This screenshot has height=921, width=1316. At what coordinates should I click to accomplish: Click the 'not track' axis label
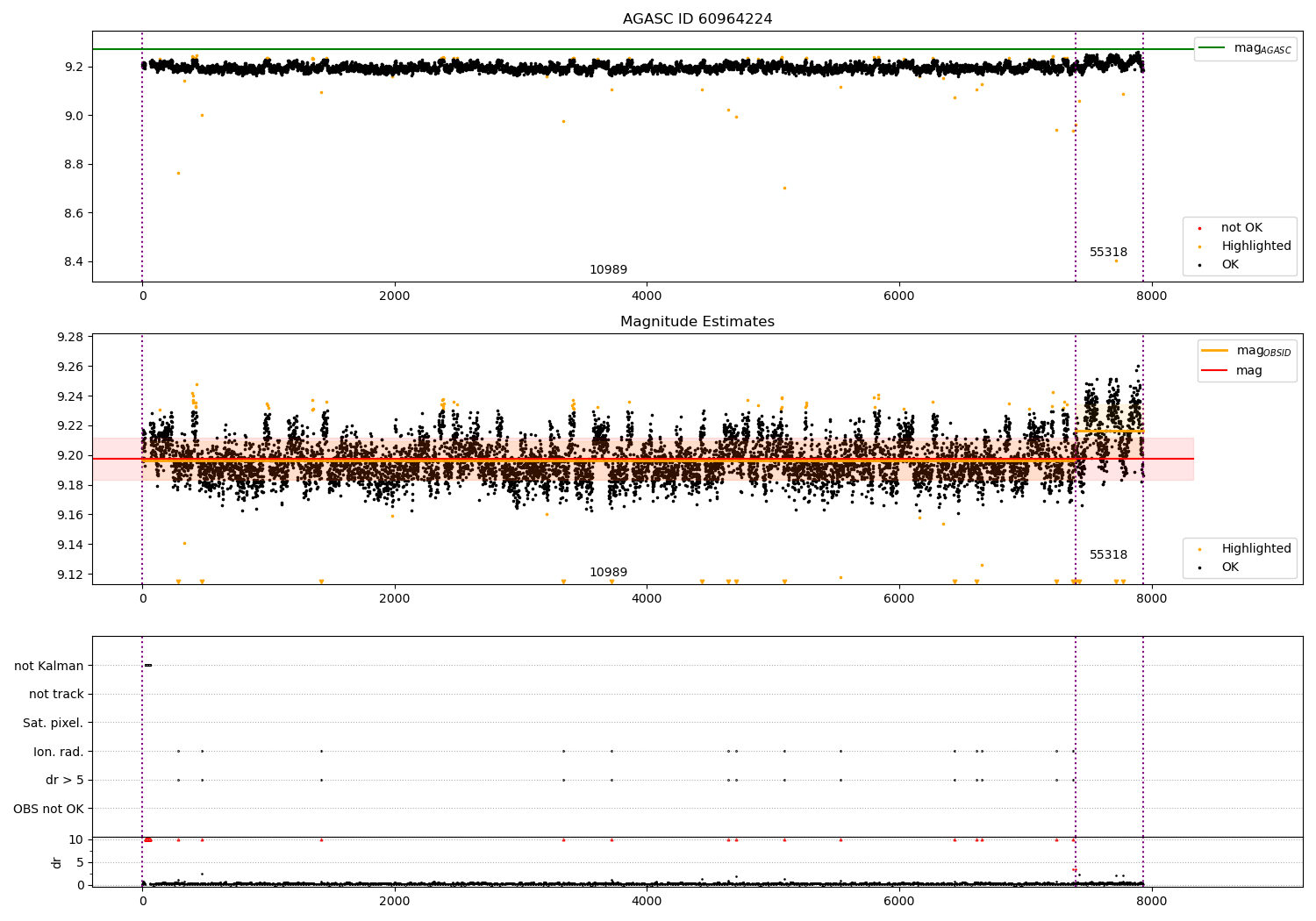click(x=56, y=694)
